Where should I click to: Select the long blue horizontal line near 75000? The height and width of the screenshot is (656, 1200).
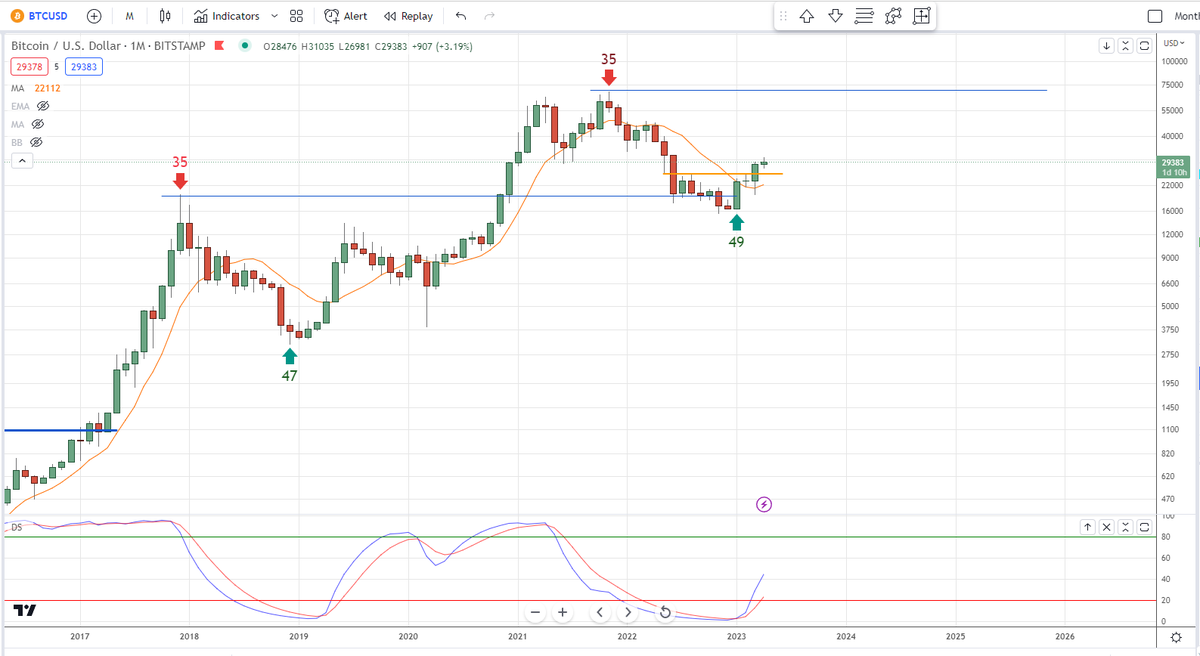point(818,90)
